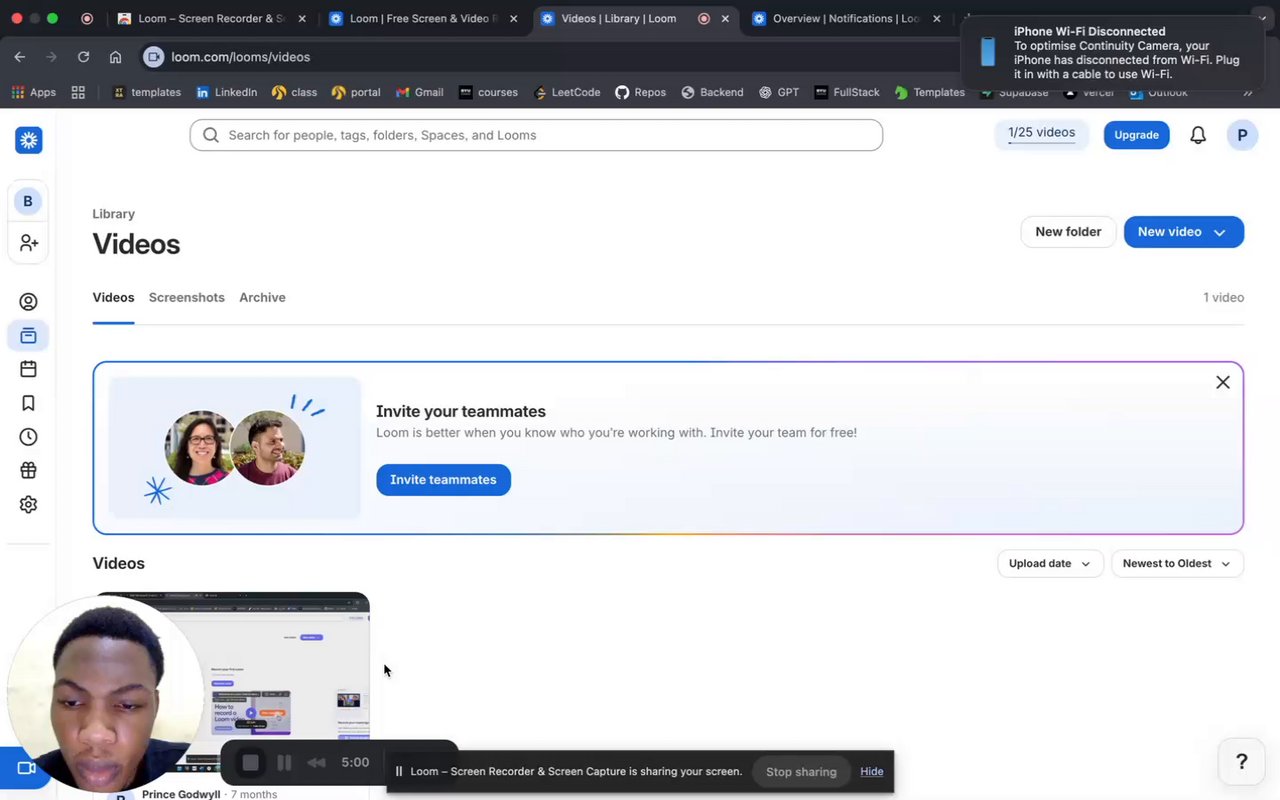Open the Apps bookmark
This screenshot has height=800, width=1280.
coord(34,92)
